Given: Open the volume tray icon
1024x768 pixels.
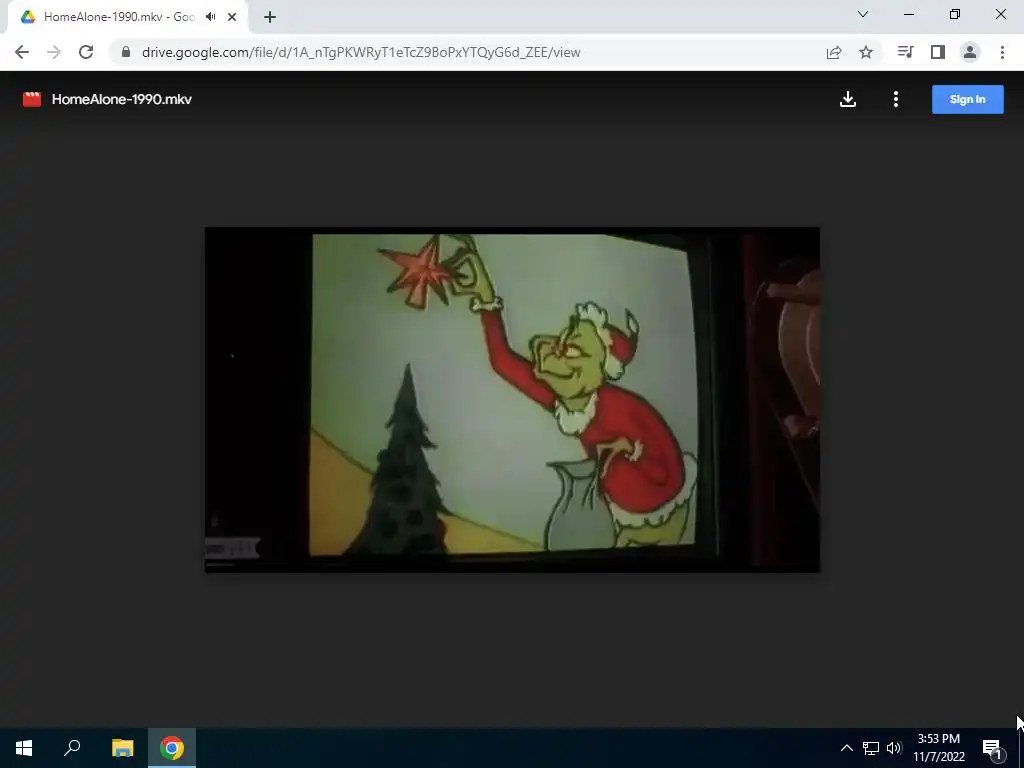Looking at the screenshot, I should [x=894, y=748].
